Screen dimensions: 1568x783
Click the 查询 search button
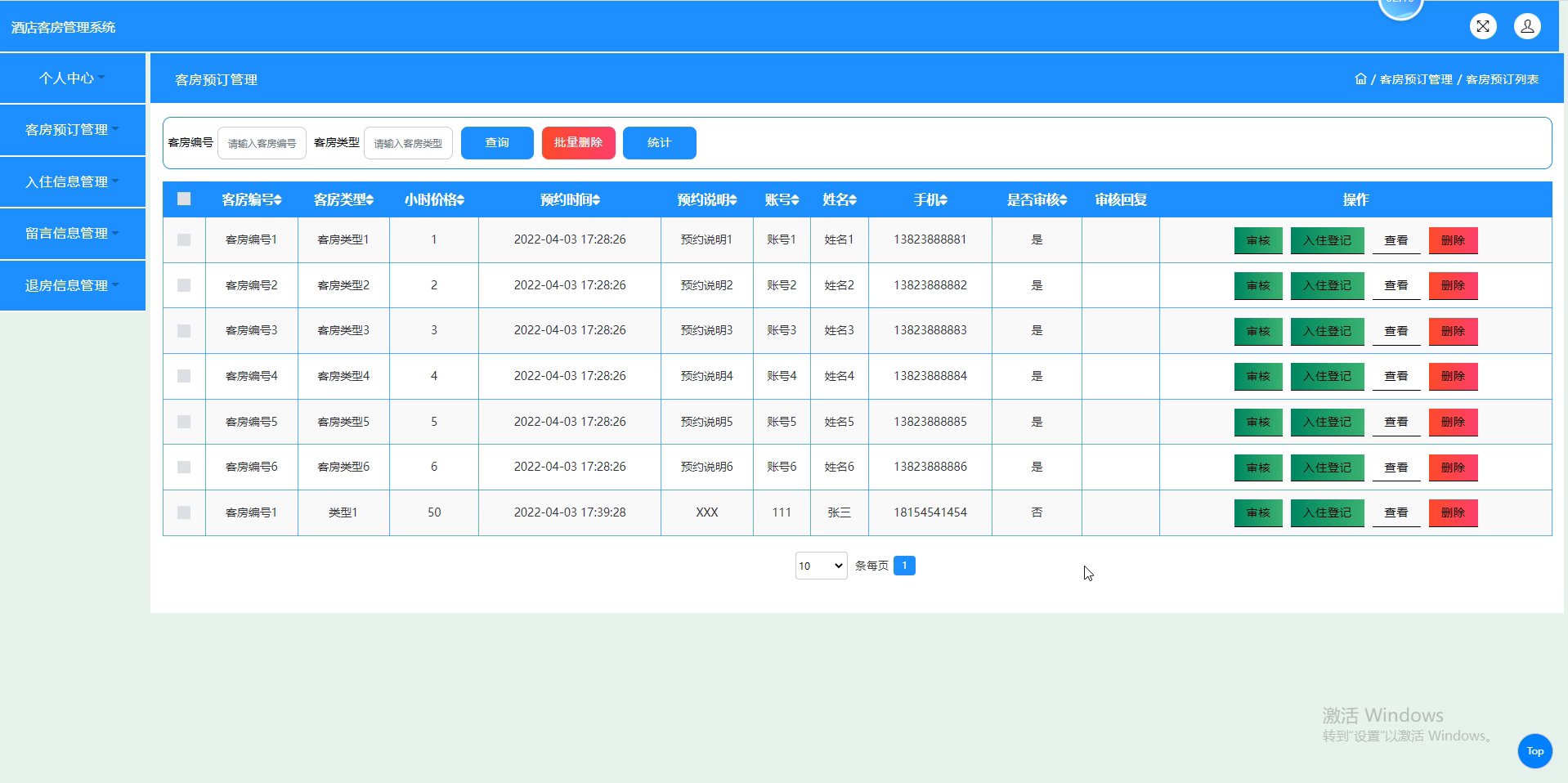pos(497,143)
